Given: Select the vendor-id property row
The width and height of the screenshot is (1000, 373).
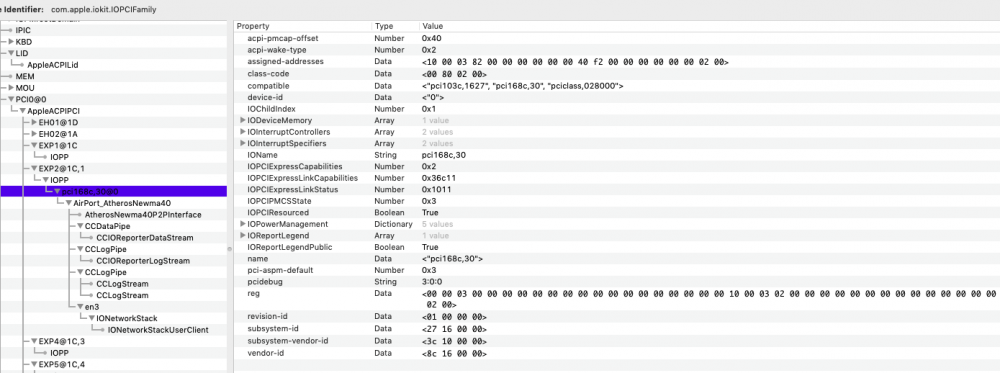Looking at the screenshot, I should click(x=617, y=352).
